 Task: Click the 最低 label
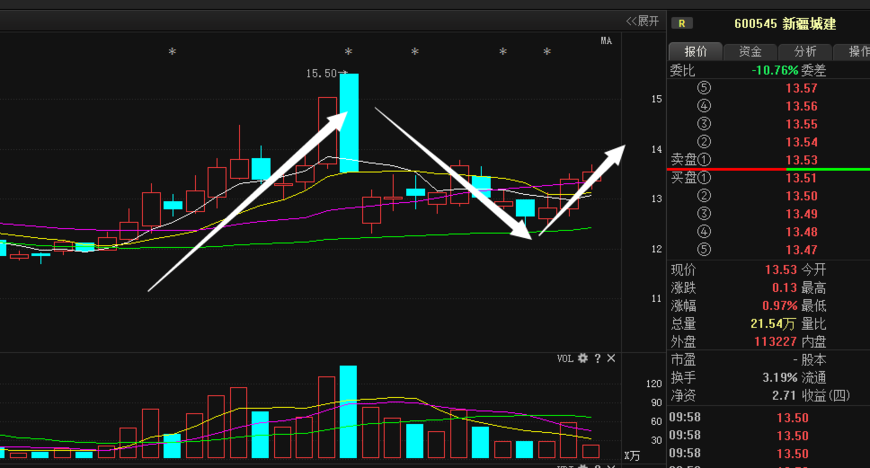click(813, 305)
